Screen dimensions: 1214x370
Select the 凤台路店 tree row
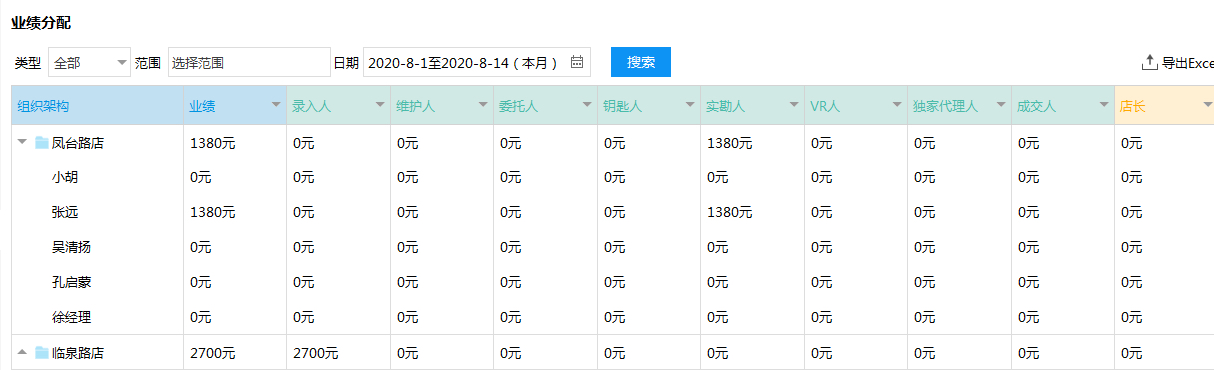coord(78,143)
